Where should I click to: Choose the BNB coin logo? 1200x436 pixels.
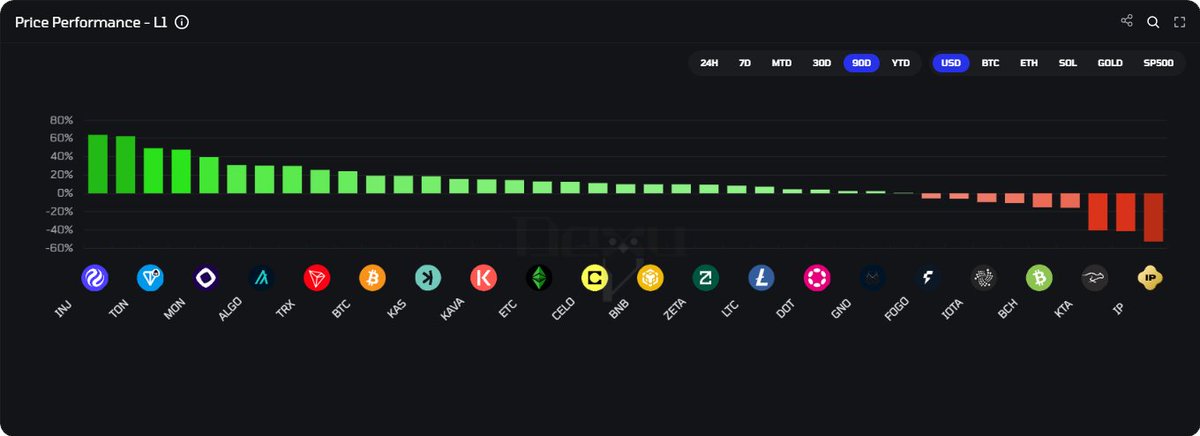pyautogui.click(x=651, y=278)
